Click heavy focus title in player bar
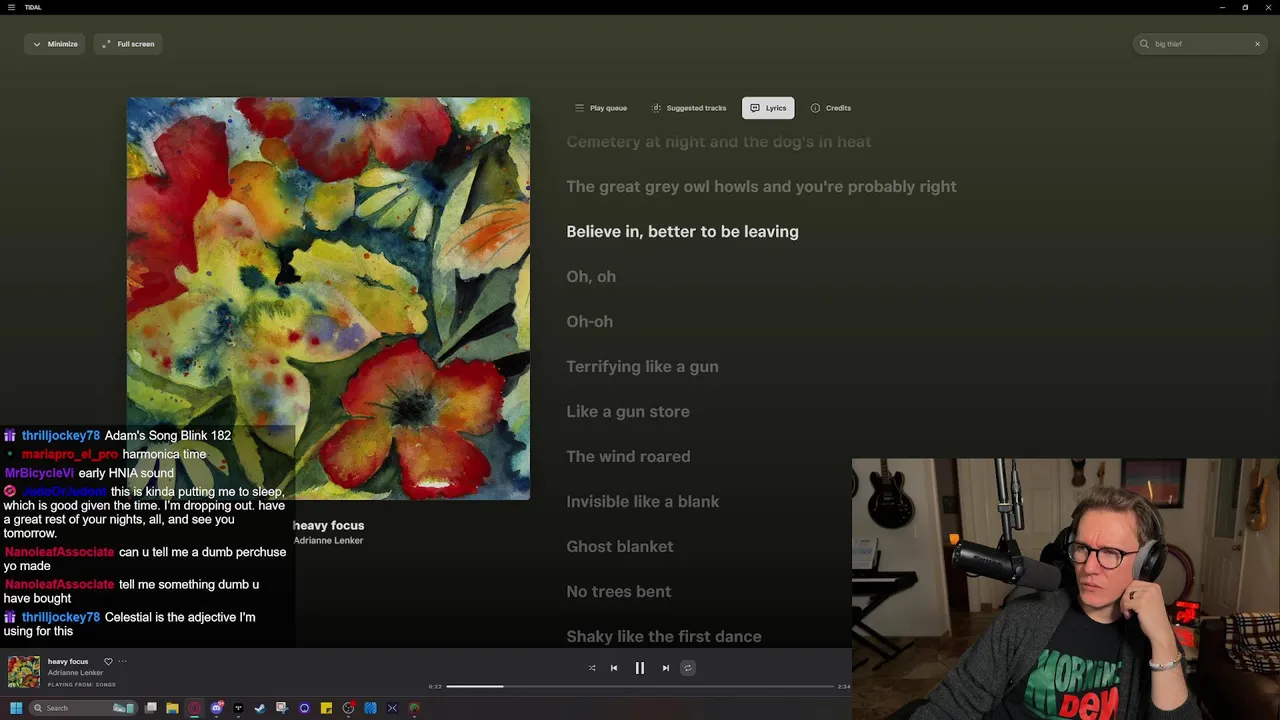Screen dimensions: 1280x720 click(x=68, y=661)
